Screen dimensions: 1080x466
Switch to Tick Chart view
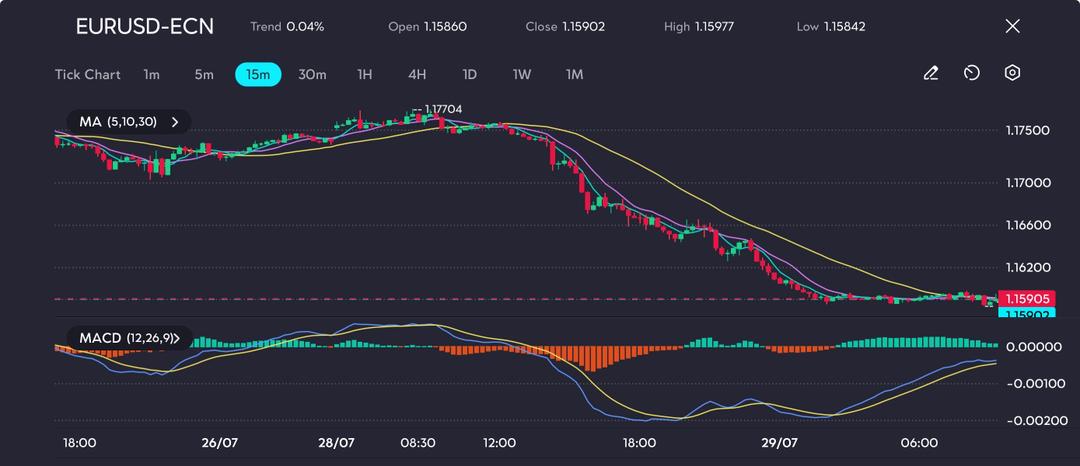pyautogui.click(x=88, y=74)
